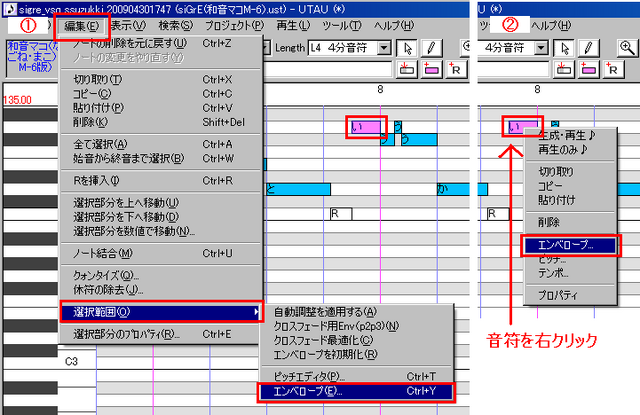The width and height of the screenshot is (640, 415).
Task: Choose 休符の除去(J)...
Action: (x=161, y=290)
